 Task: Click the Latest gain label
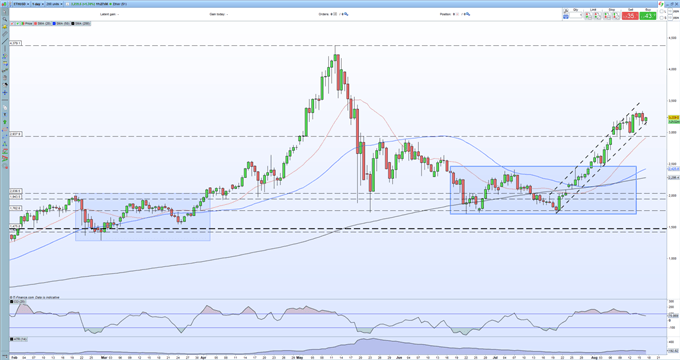tap(109, 14)
